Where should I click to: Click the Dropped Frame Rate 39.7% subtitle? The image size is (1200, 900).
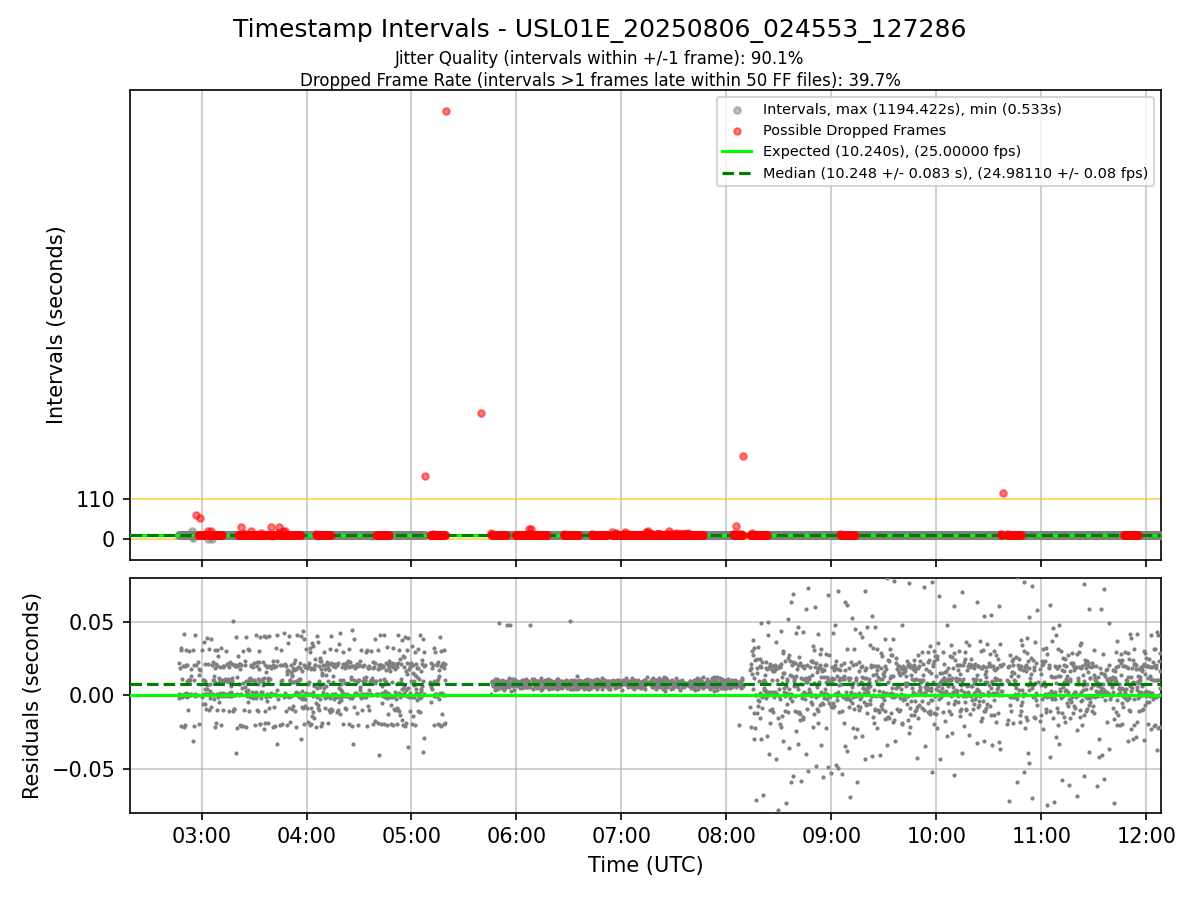tap(599, 80)
